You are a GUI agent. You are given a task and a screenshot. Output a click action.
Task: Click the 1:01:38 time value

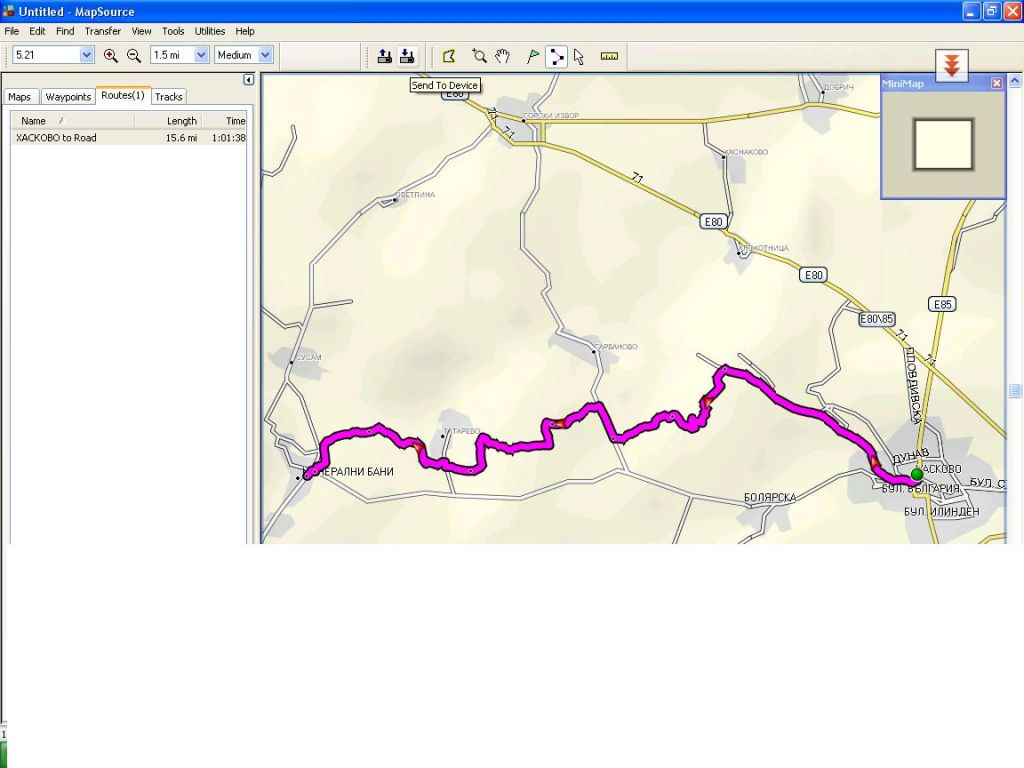pos(229,138)
